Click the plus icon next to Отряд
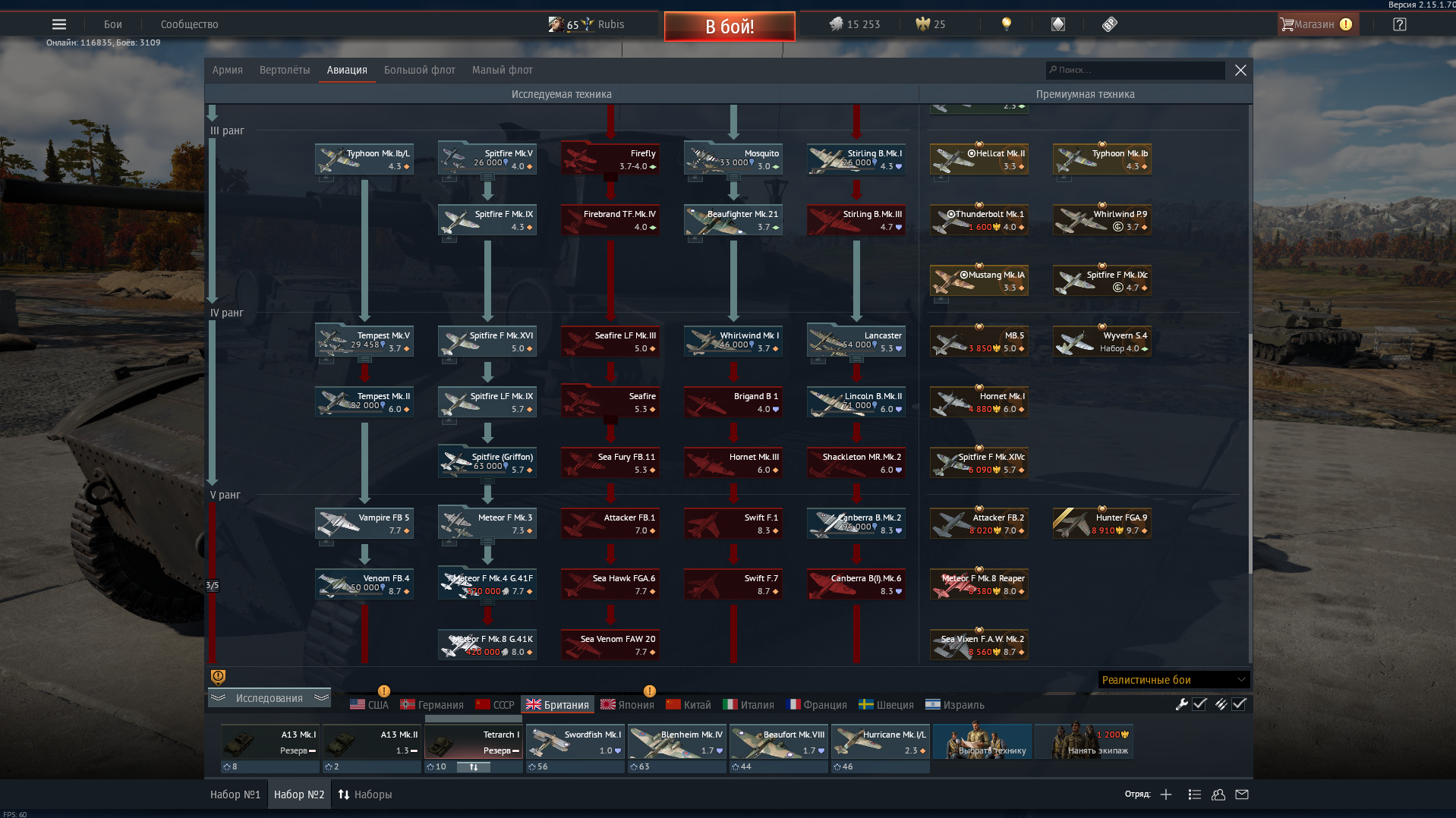The image size is (1456, 818). pyautogui.click(x=1166, y=794)
